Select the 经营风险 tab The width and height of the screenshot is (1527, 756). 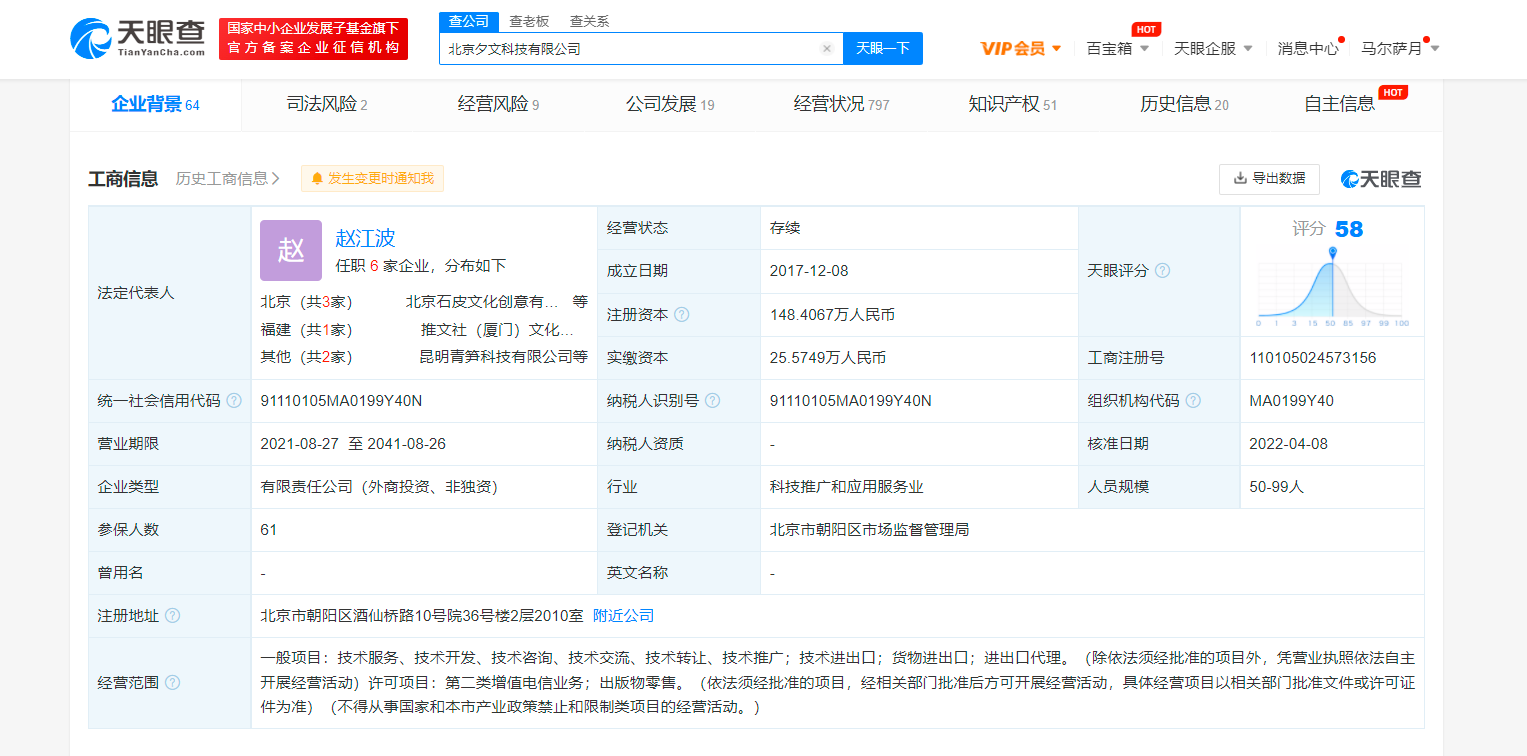coord(498,104)
